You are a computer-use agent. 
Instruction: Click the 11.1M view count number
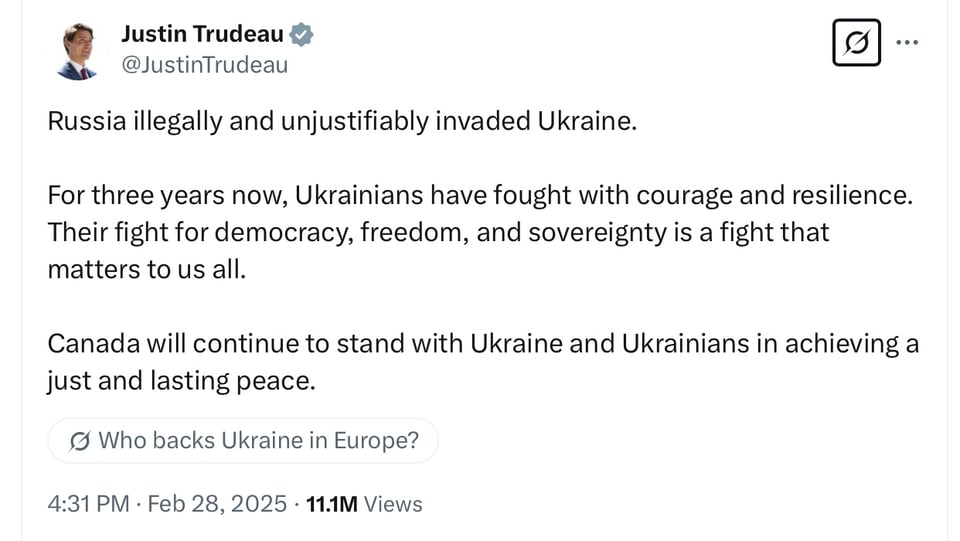pos(331,504)
